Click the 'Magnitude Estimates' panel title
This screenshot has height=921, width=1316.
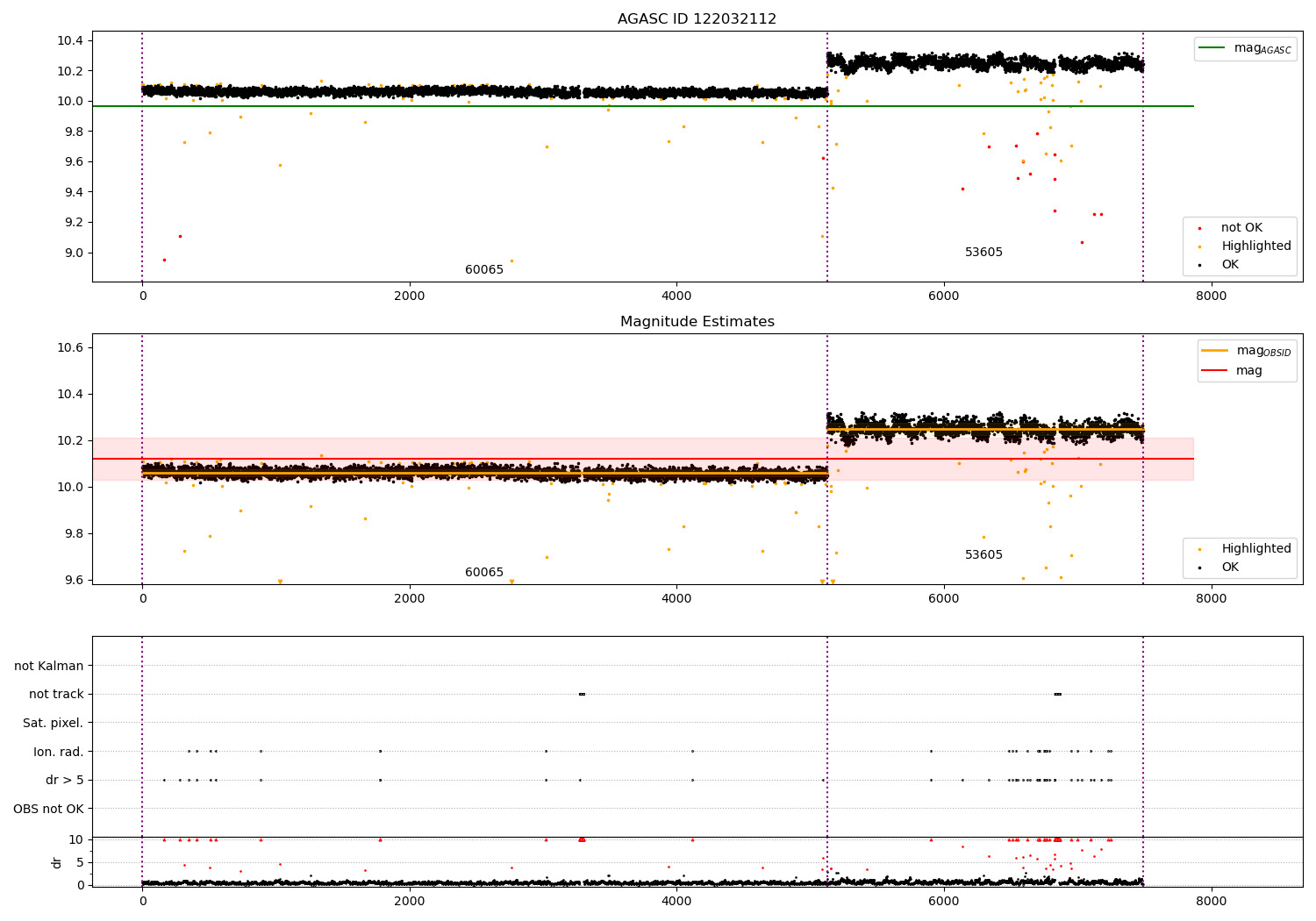(697, 322)
